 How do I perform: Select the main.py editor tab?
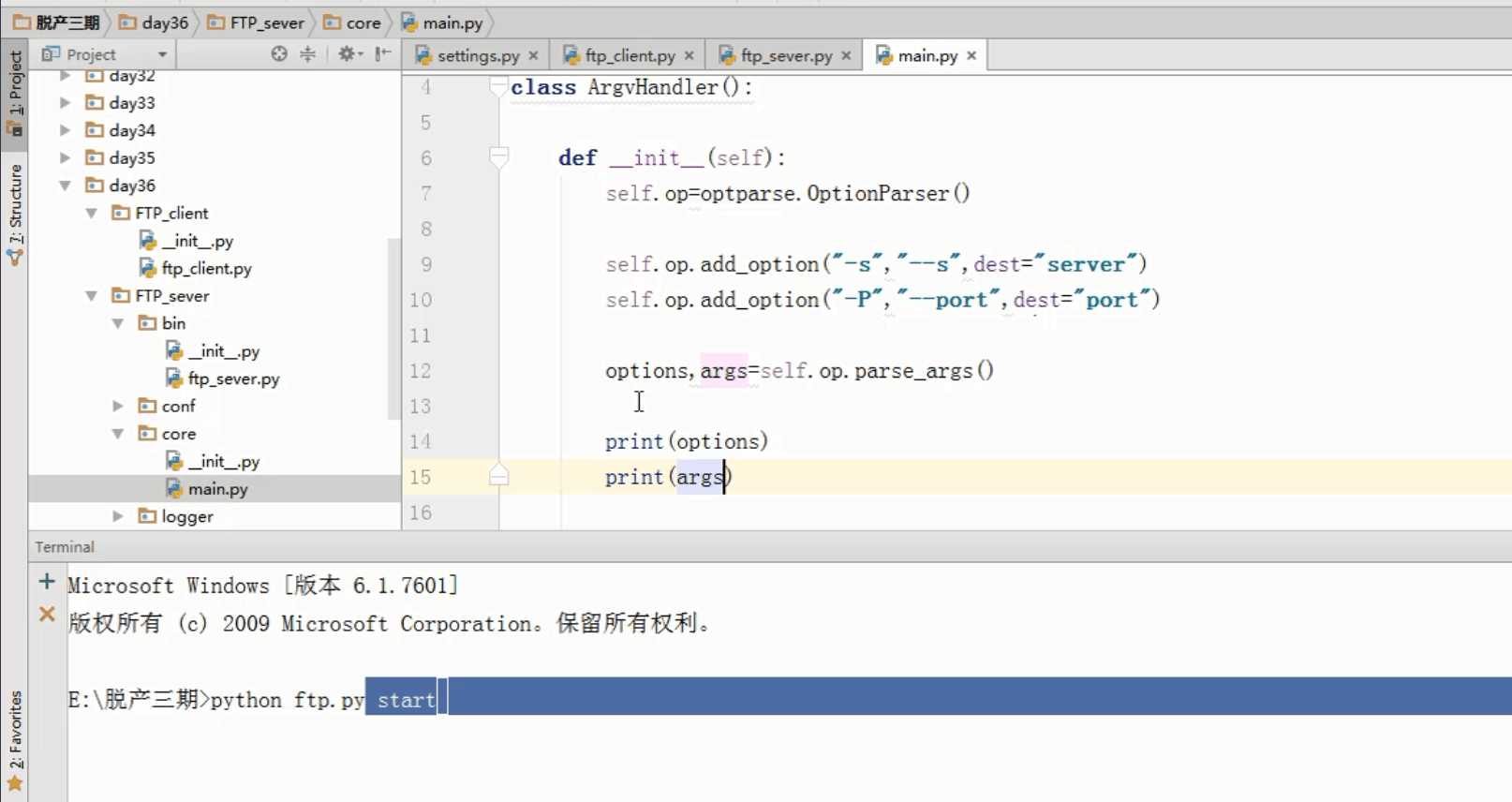tap(926, 55)
